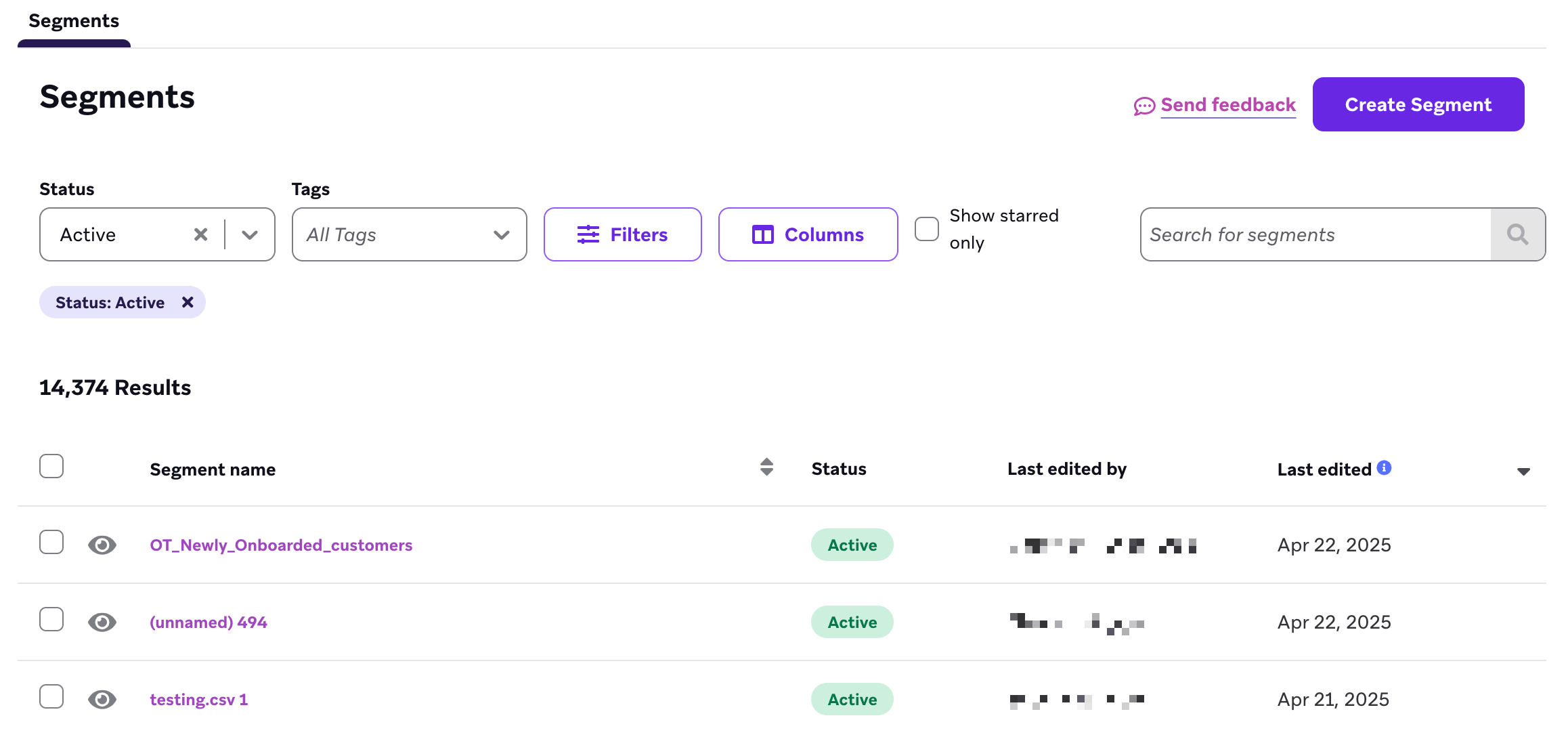The image size is (1568, 737).
Task: Tick the checkbox for testing.csv 1
Action: pos(51,696)
